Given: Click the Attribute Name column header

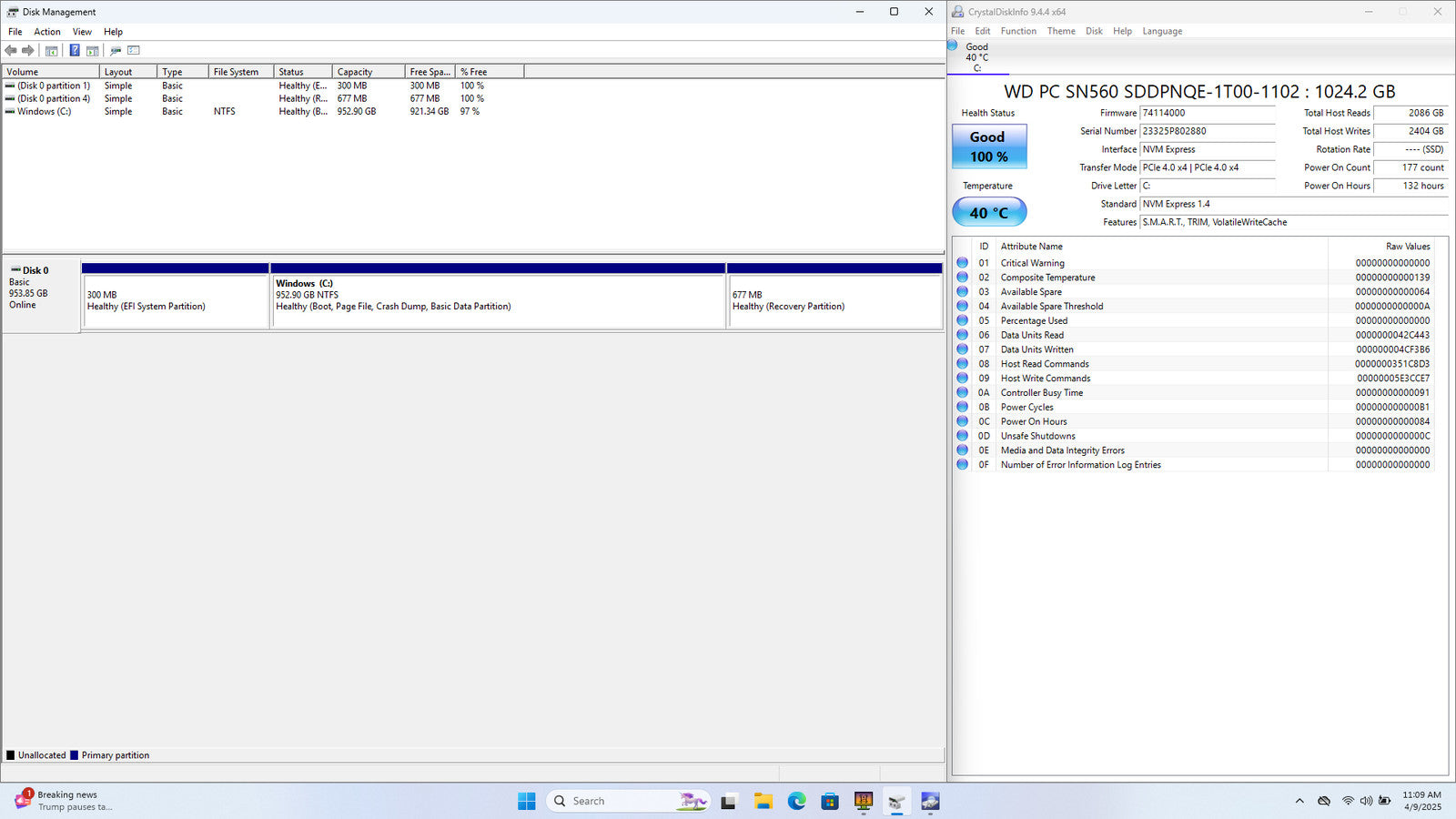Looking at the screenshot, I should pyautogui.click(x=1162, y=247).
